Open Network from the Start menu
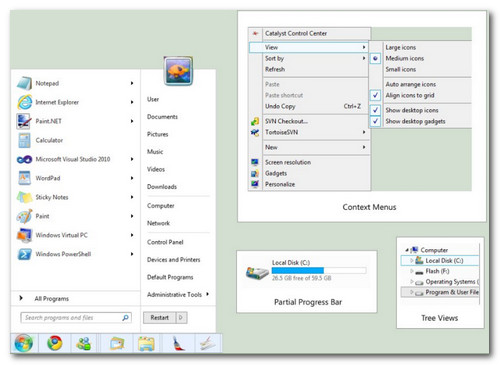Image resolution: width=500 pixels, height=365 pixels. pos(158,223)
